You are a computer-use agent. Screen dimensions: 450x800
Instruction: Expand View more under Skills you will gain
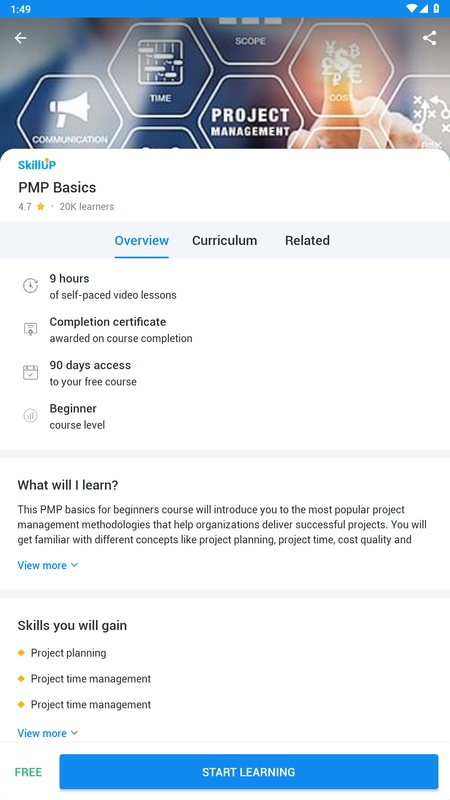pos(47,733)
